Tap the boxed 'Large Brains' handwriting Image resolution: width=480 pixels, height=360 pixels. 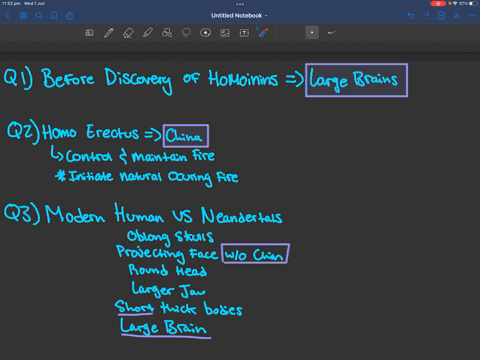tap(356, 80)
